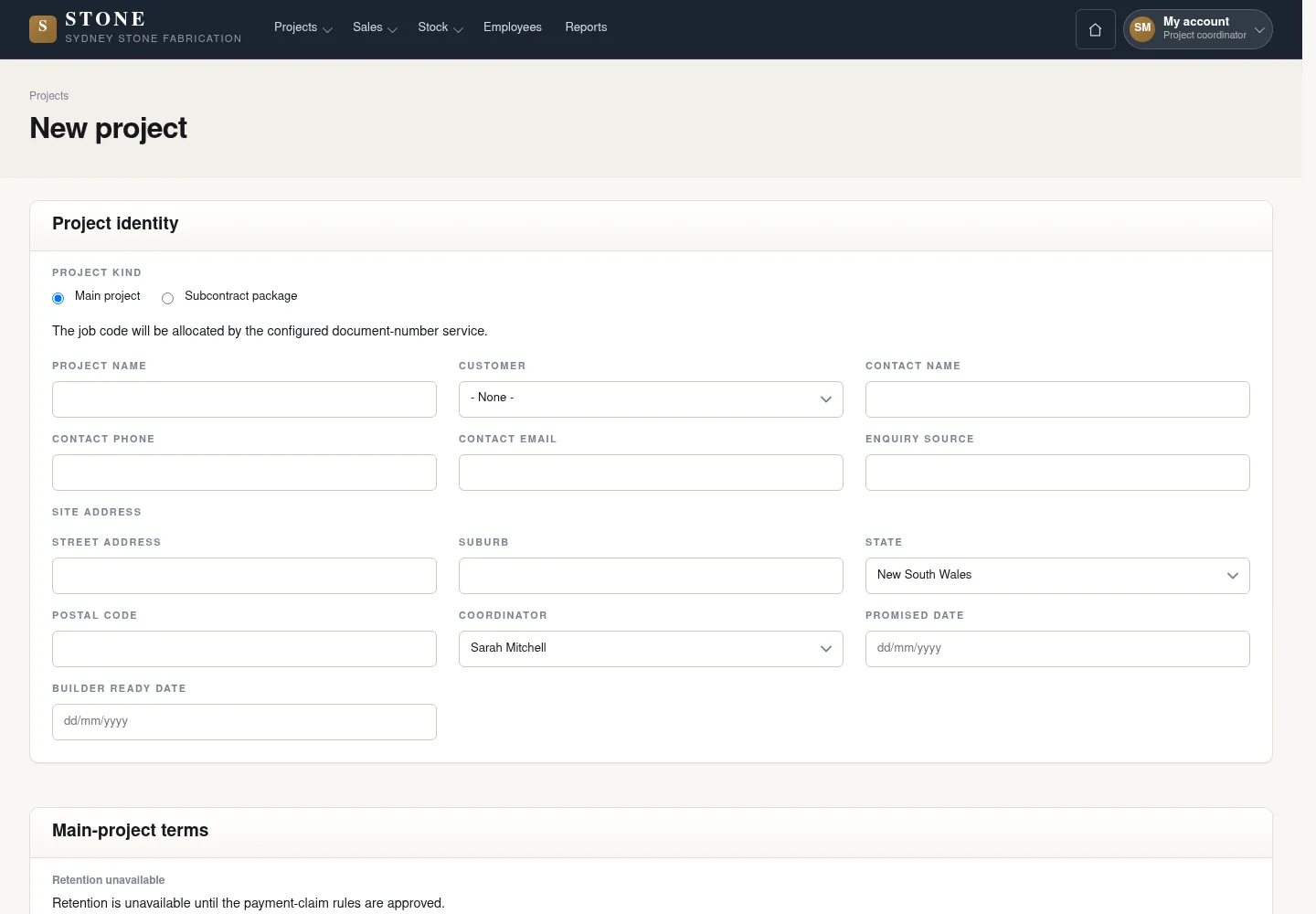This screenshot has width=1316, height=914.
Task: Open the Sales navigation menu
Action: (x=375, y=27)
